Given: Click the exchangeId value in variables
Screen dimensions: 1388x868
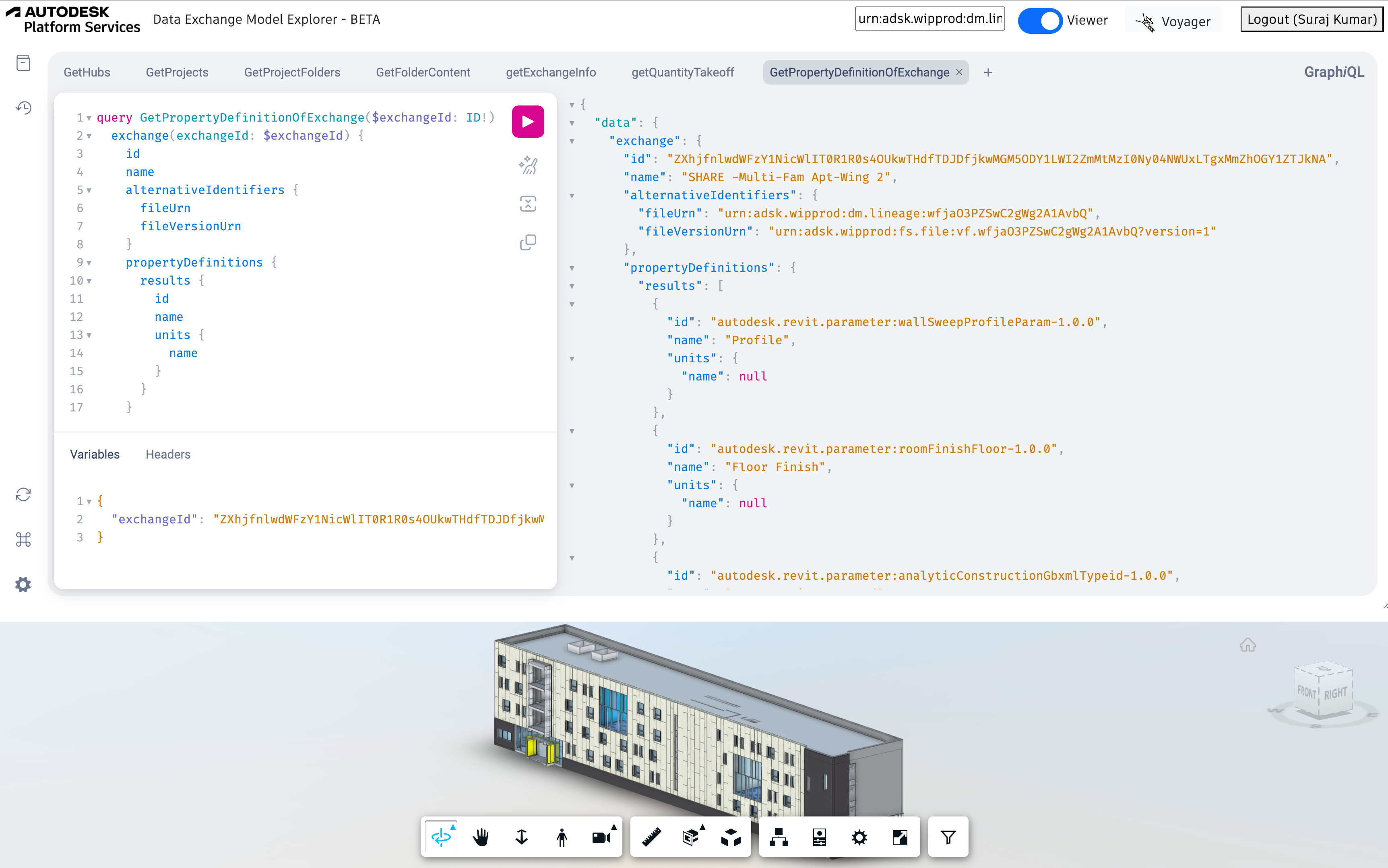Looking at the screenshot, I should click(378, 519).
